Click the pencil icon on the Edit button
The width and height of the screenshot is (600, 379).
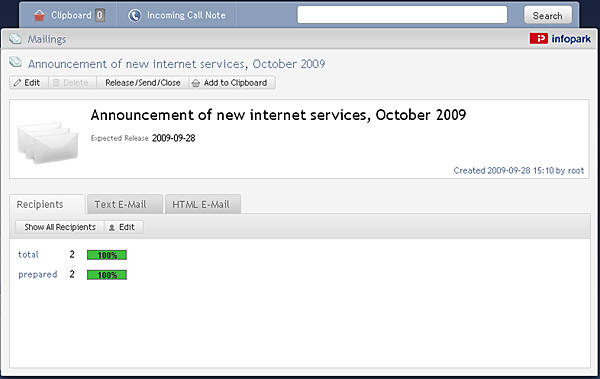pos(17,83)
